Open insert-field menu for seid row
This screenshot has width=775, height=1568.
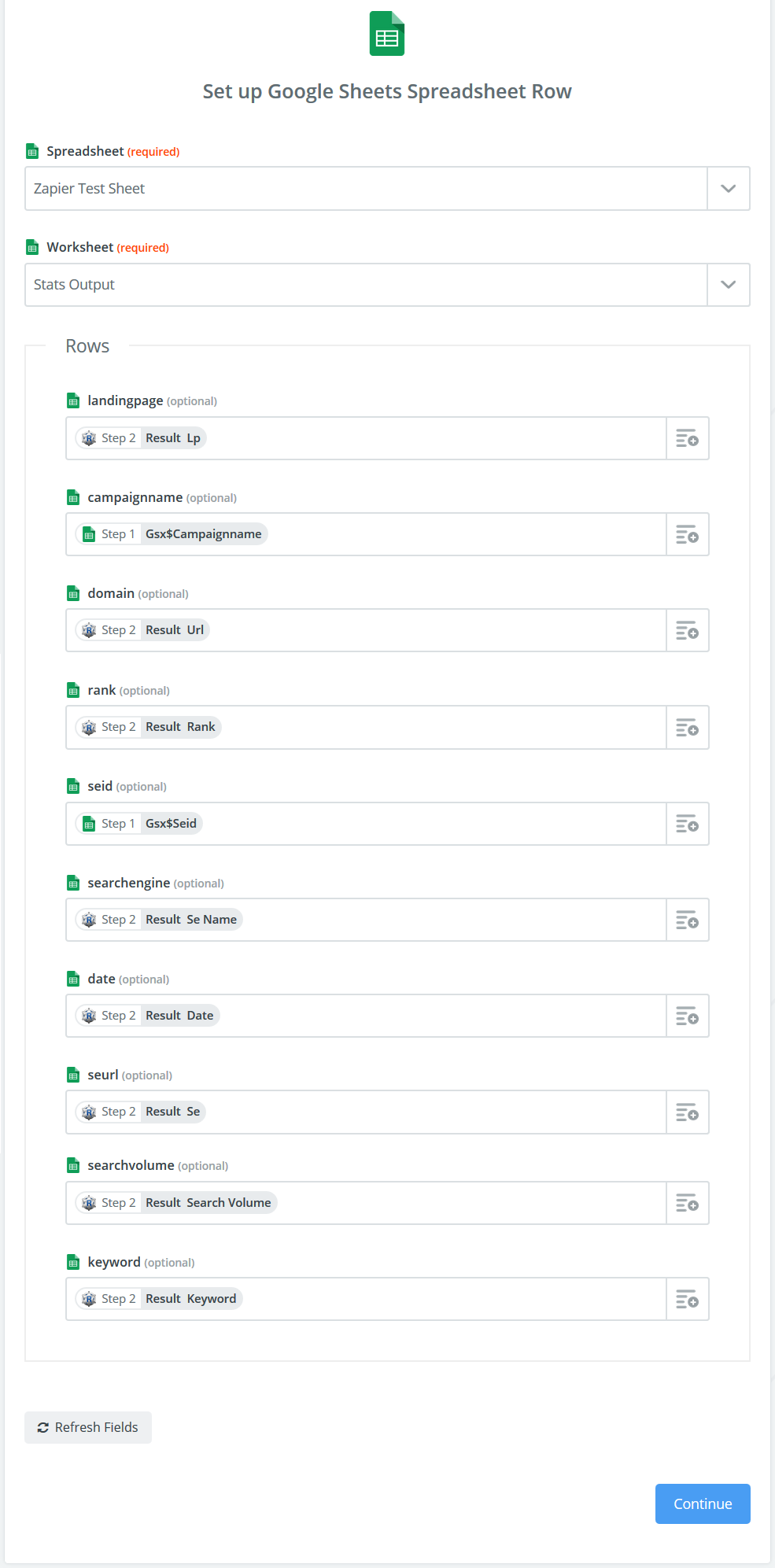click(x=687, y=824)
